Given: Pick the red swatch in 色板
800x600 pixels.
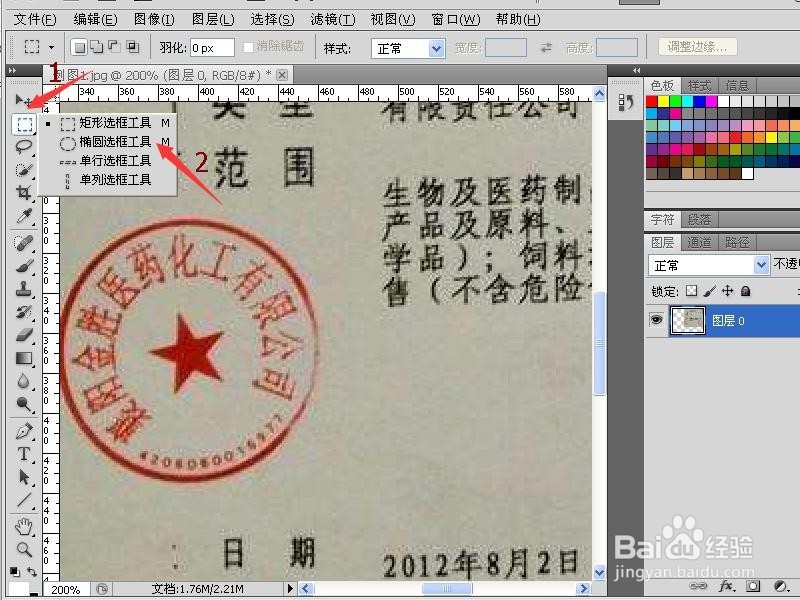Looking at the screenshot, I should (652, 101).
